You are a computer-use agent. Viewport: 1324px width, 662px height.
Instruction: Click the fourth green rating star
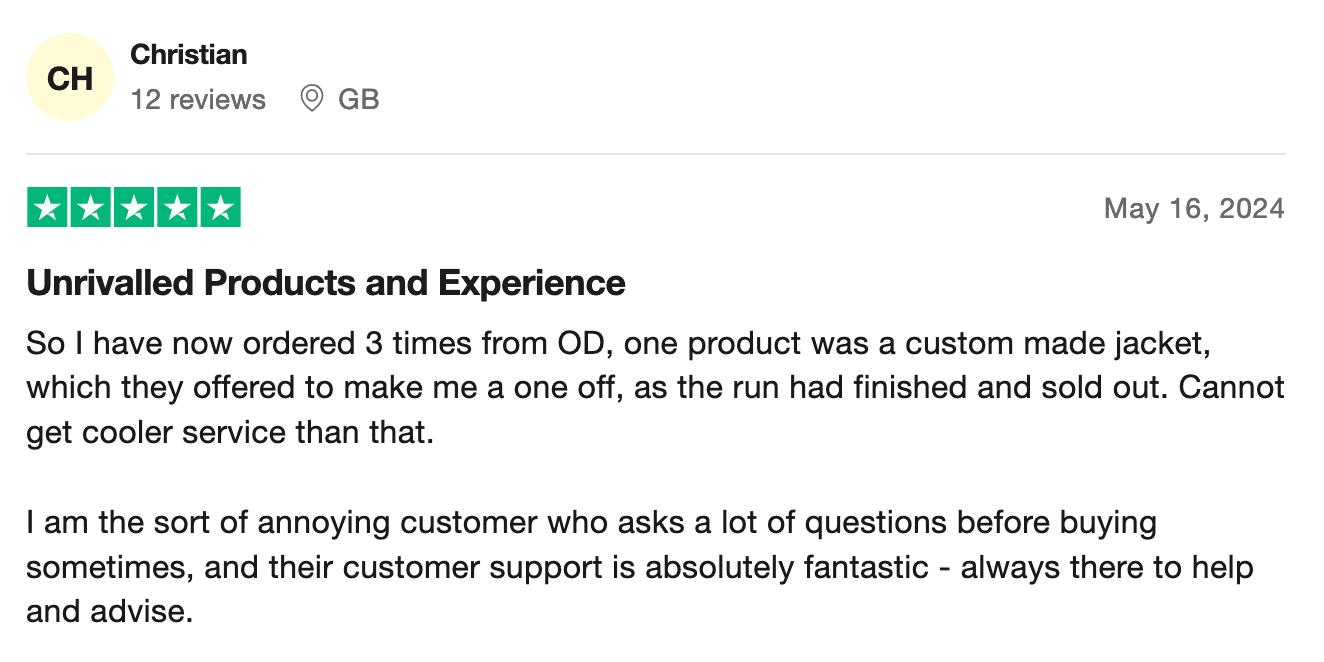pos(177,207)
